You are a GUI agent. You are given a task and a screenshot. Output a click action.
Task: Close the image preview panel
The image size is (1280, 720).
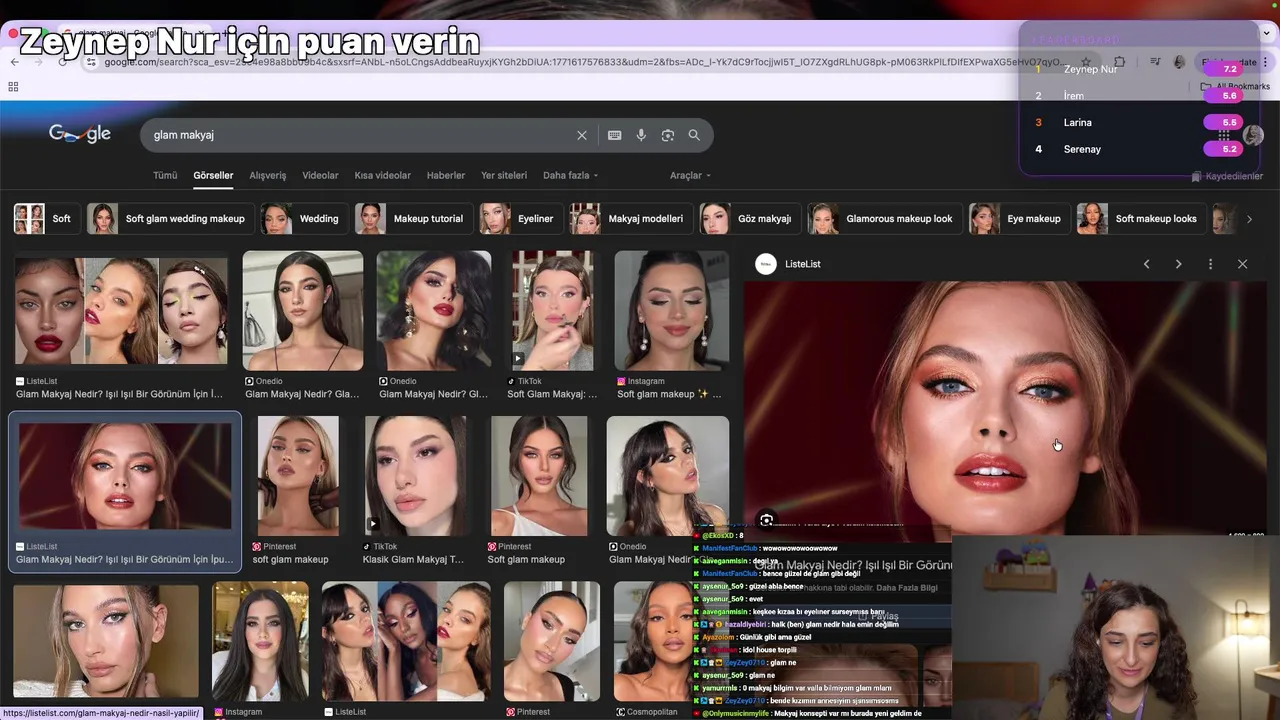[1242, 264]
